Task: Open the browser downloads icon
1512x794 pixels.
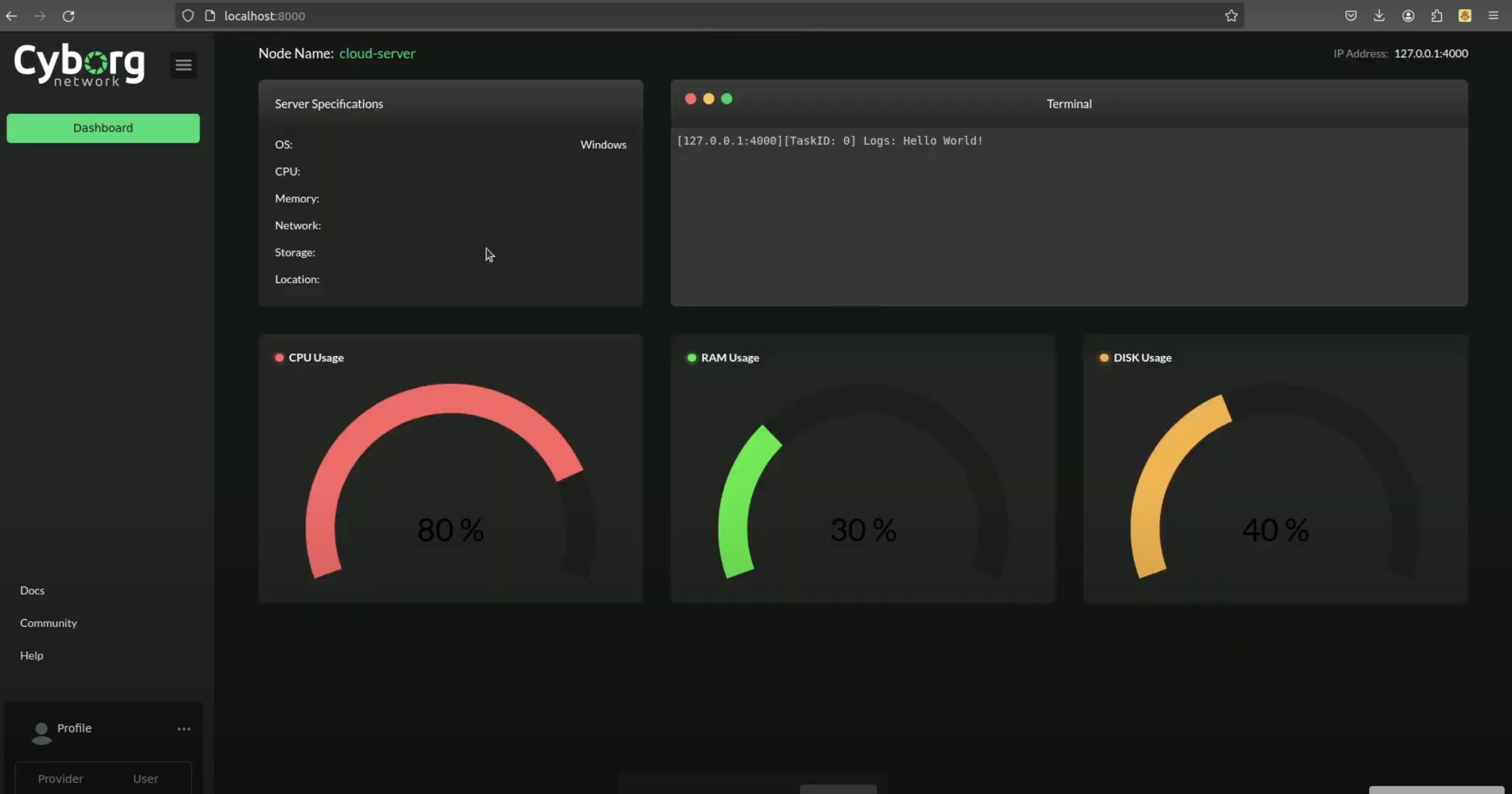Action: pos(1379,16)
